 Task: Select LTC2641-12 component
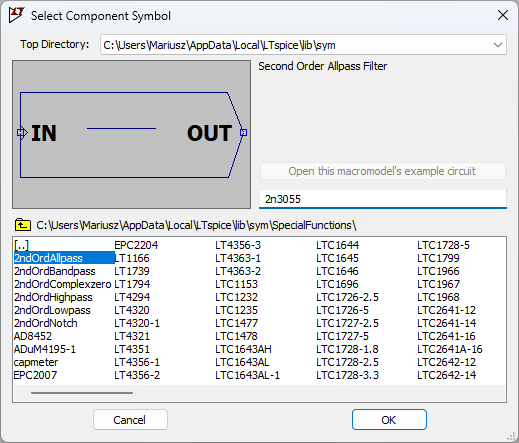[x=446, y=310]
